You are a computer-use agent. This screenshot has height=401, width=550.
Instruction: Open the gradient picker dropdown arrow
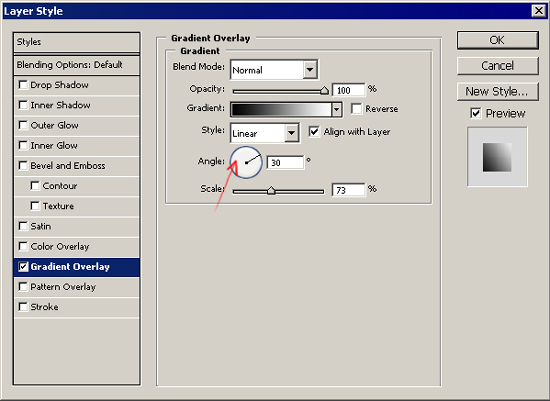point(336,110)
